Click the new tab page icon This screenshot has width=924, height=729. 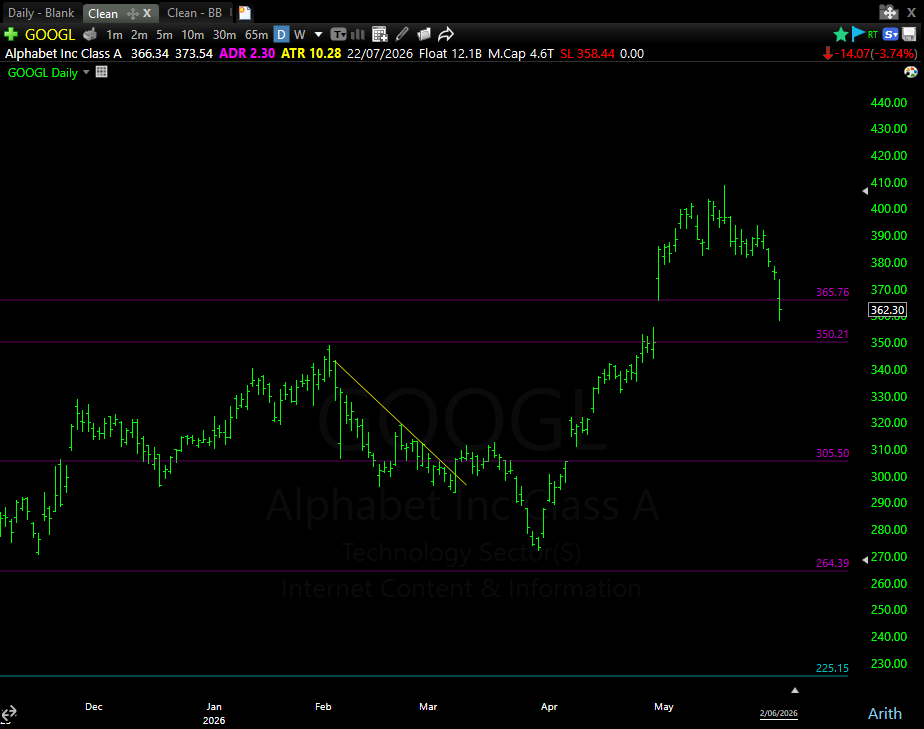coord(245,13)
